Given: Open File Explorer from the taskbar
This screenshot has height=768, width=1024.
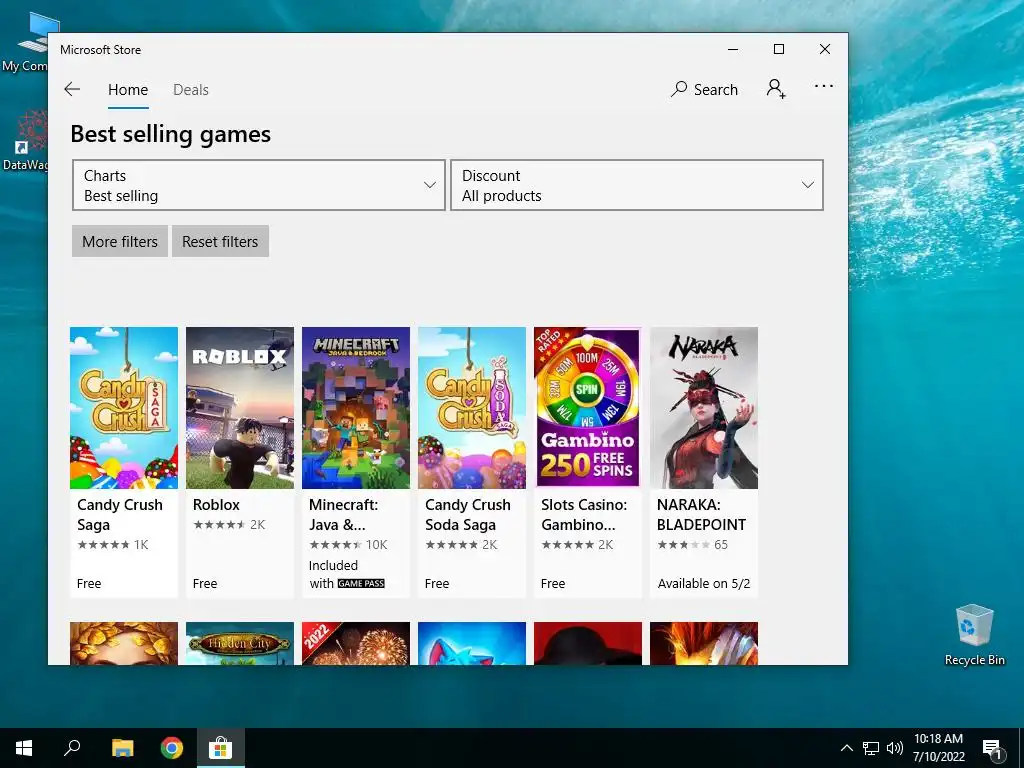Looking at the screenshot, I should pyautogui.click(x=122, y=748).
